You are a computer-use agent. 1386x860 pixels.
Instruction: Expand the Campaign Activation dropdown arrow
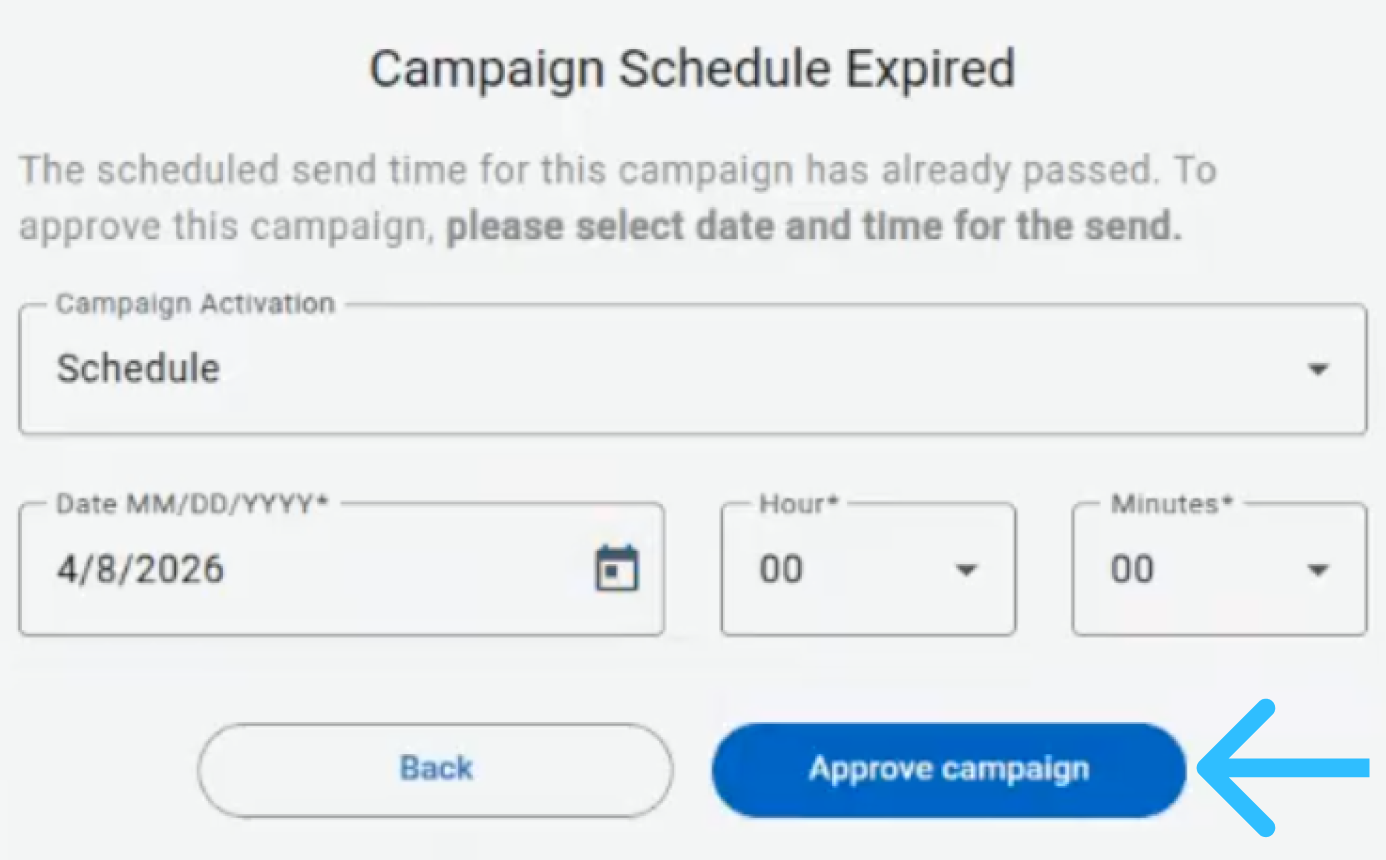(1318, 369)
